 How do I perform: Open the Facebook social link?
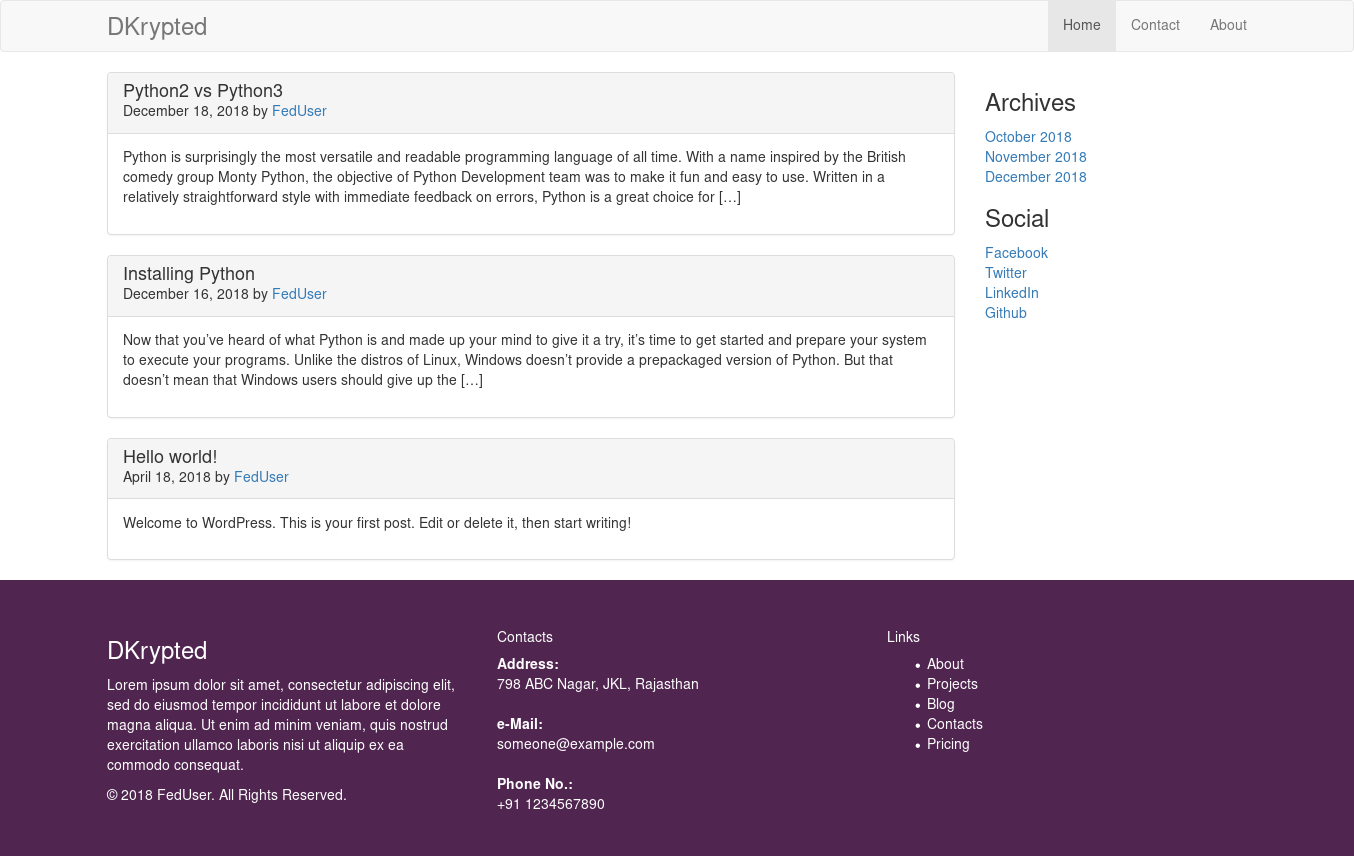(1016, 253)
